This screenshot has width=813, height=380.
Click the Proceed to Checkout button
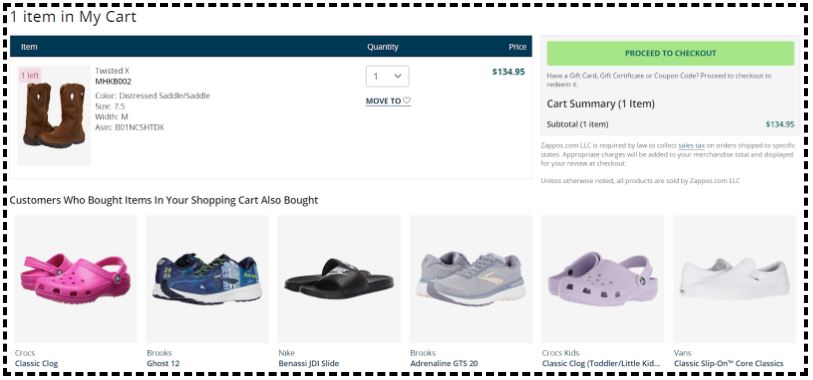tap(670, 53)
